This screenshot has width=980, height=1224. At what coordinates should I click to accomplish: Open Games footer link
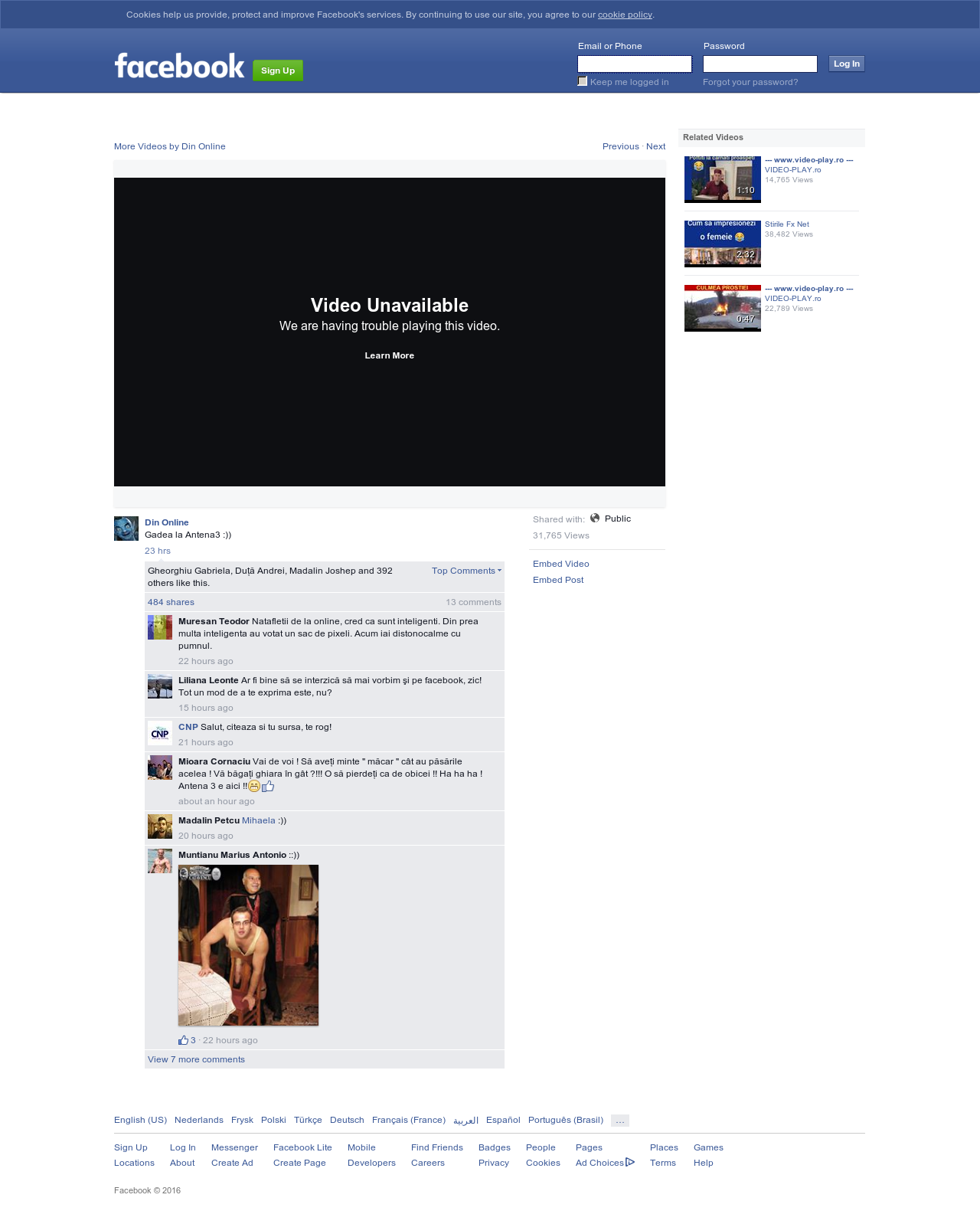(708, 1147)
